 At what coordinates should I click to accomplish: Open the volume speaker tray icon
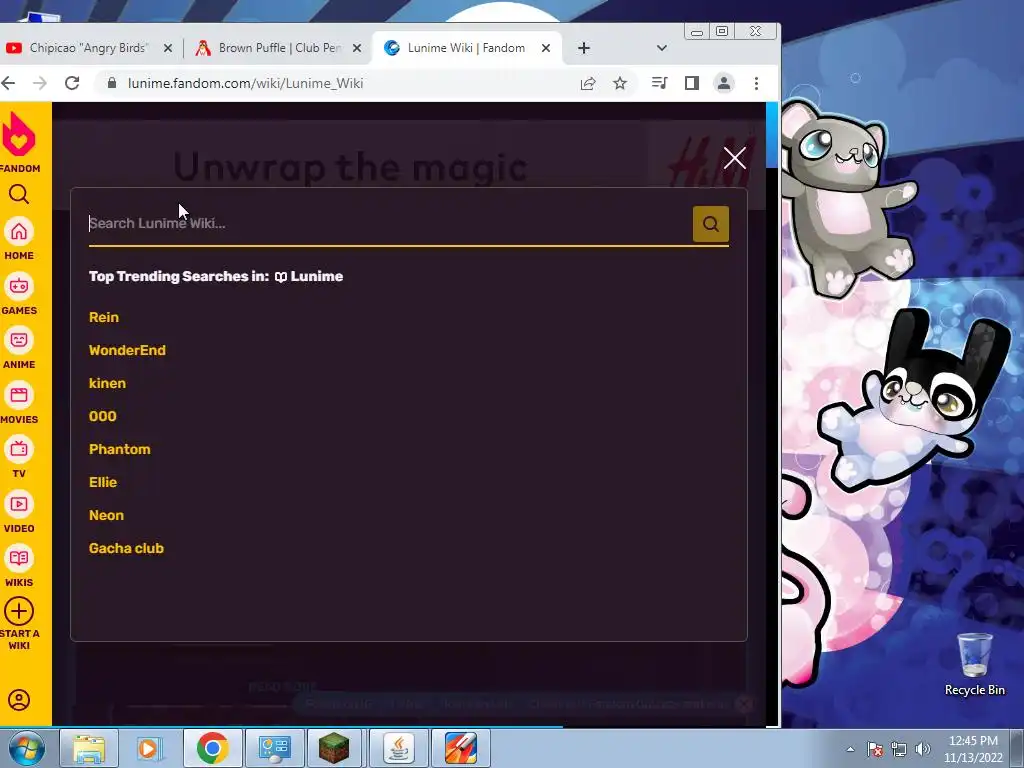click(x=923, y=749)
